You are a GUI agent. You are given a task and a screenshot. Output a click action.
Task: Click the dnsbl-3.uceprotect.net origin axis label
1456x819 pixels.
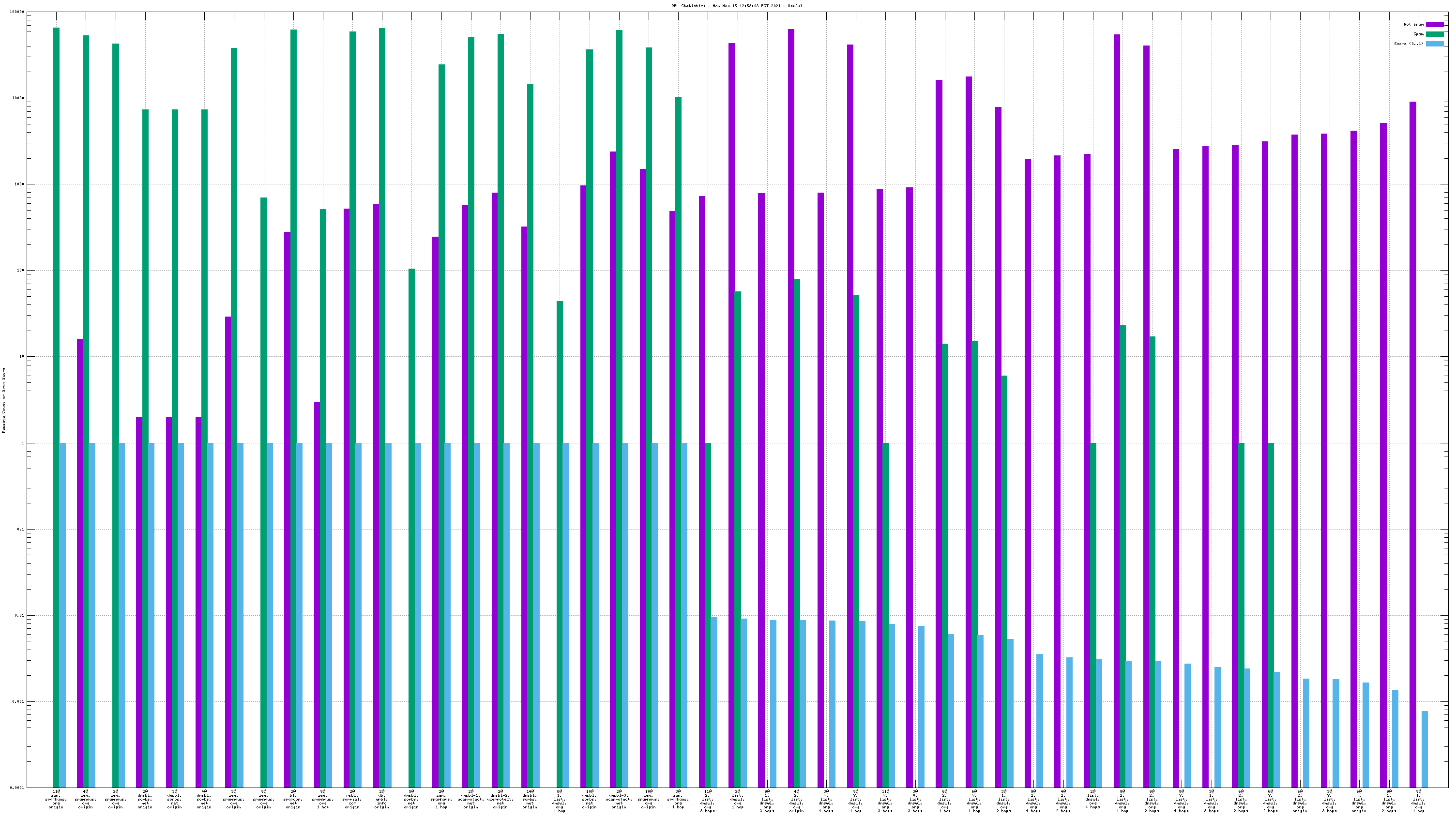click(x=618, y=799)
